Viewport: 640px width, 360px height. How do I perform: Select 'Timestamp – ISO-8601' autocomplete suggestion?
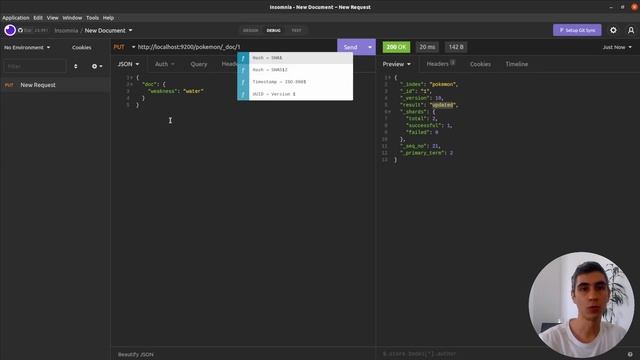click(295, 82)
